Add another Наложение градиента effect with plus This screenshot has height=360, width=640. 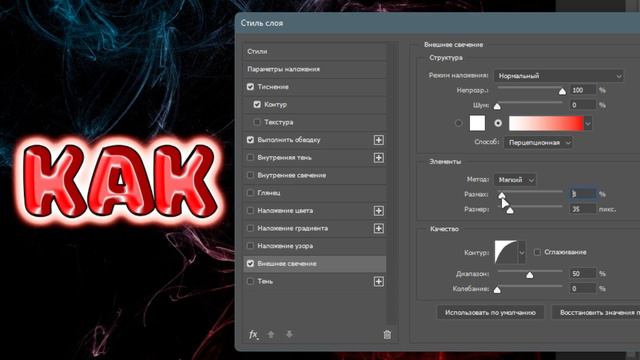point(379,228)
